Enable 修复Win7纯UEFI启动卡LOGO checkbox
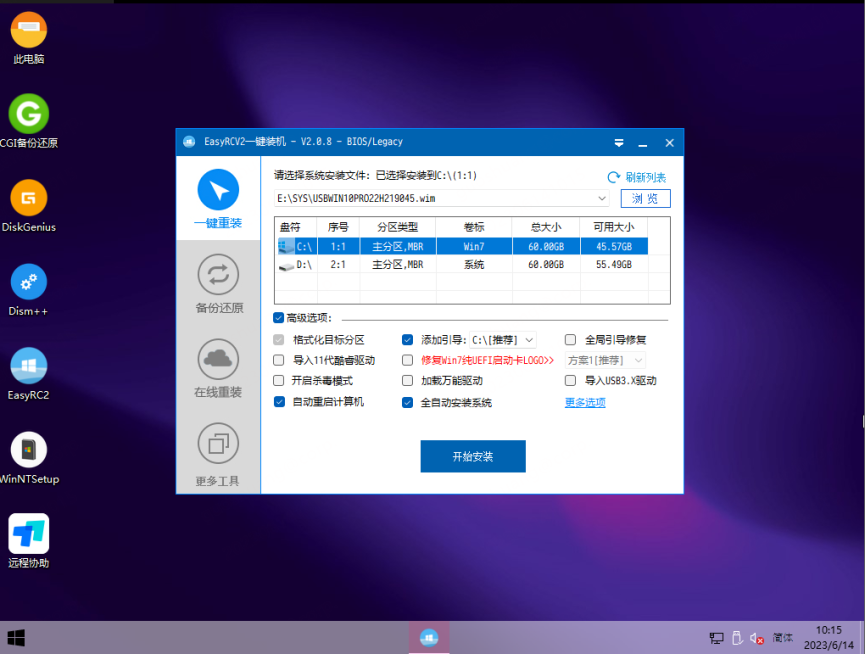 (408, 360)
